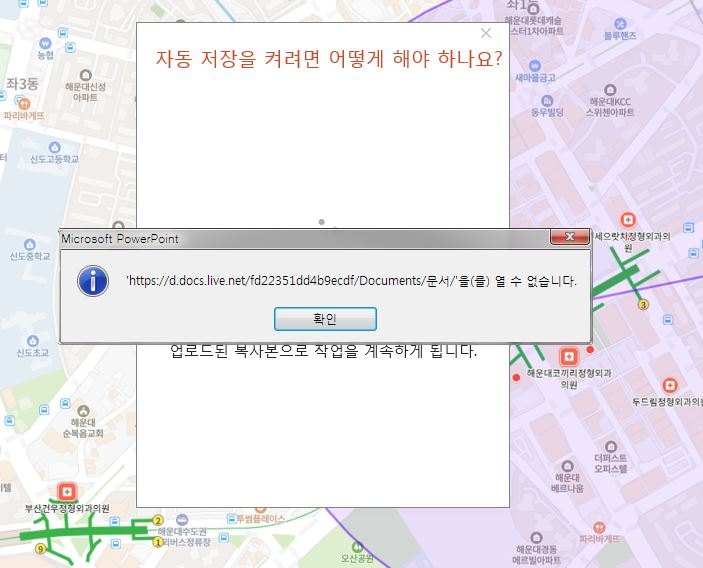703x568 pixels.
Task: Click the 해운대신성아파트 building marker
Action: [85, 75]
